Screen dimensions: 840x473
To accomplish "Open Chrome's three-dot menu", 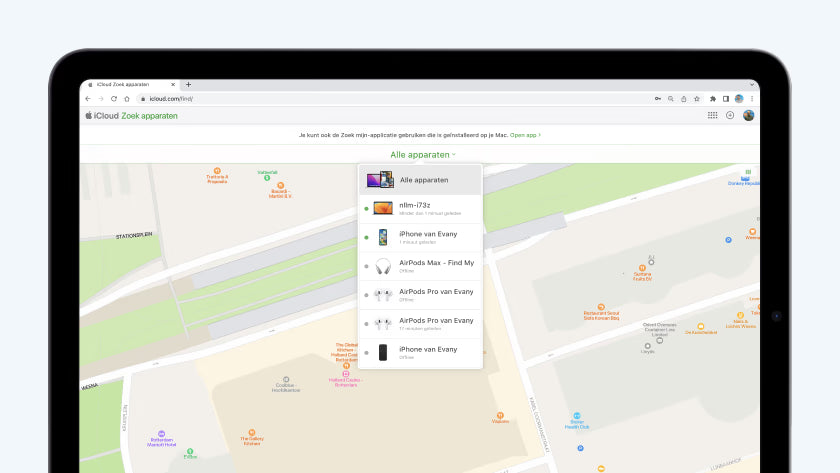I will [x=751, y=99].
